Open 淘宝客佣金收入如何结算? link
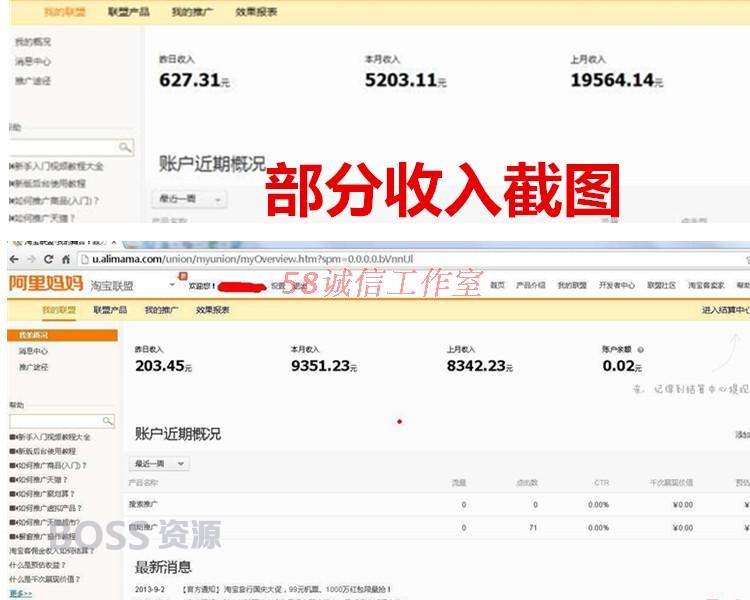 pyautogui.click(x=52, y=551)
